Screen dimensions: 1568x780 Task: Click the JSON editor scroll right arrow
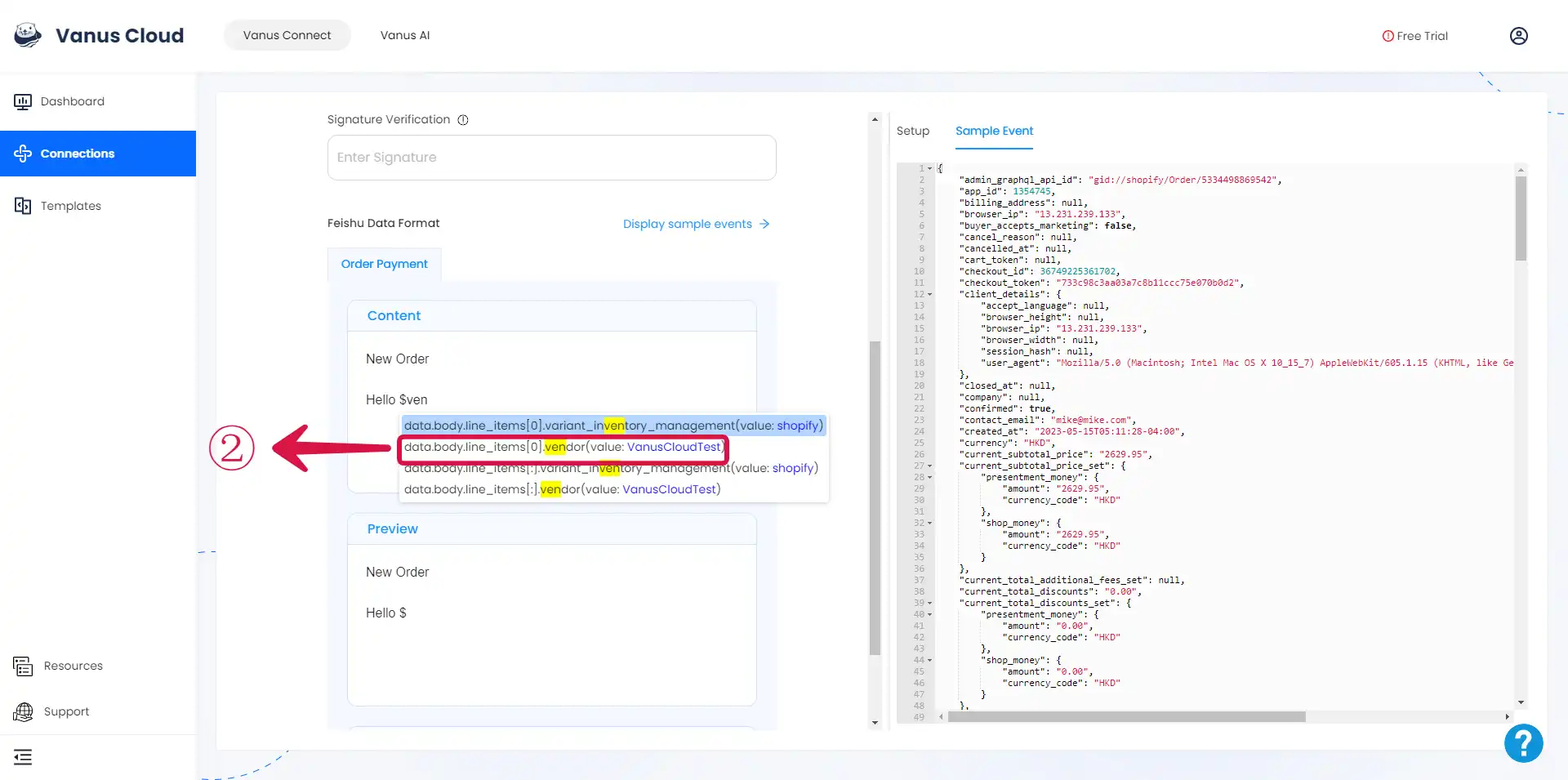click(x=1507, y=717)
